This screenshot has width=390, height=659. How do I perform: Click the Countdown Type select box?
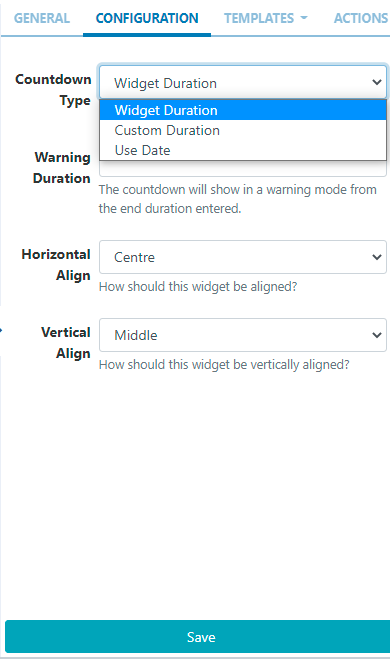(243, 82)
